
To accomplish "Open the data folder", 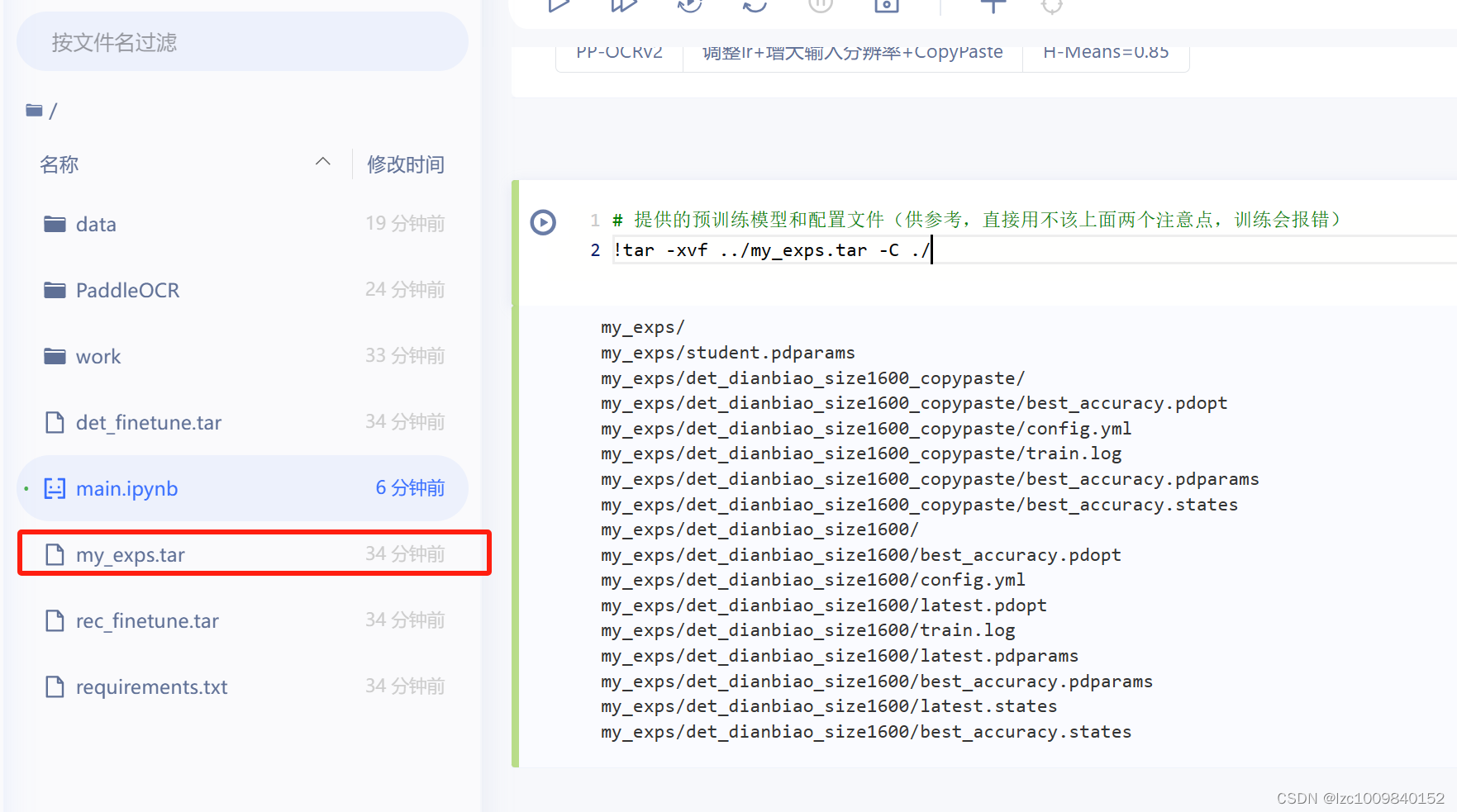I will click(96, 224).
